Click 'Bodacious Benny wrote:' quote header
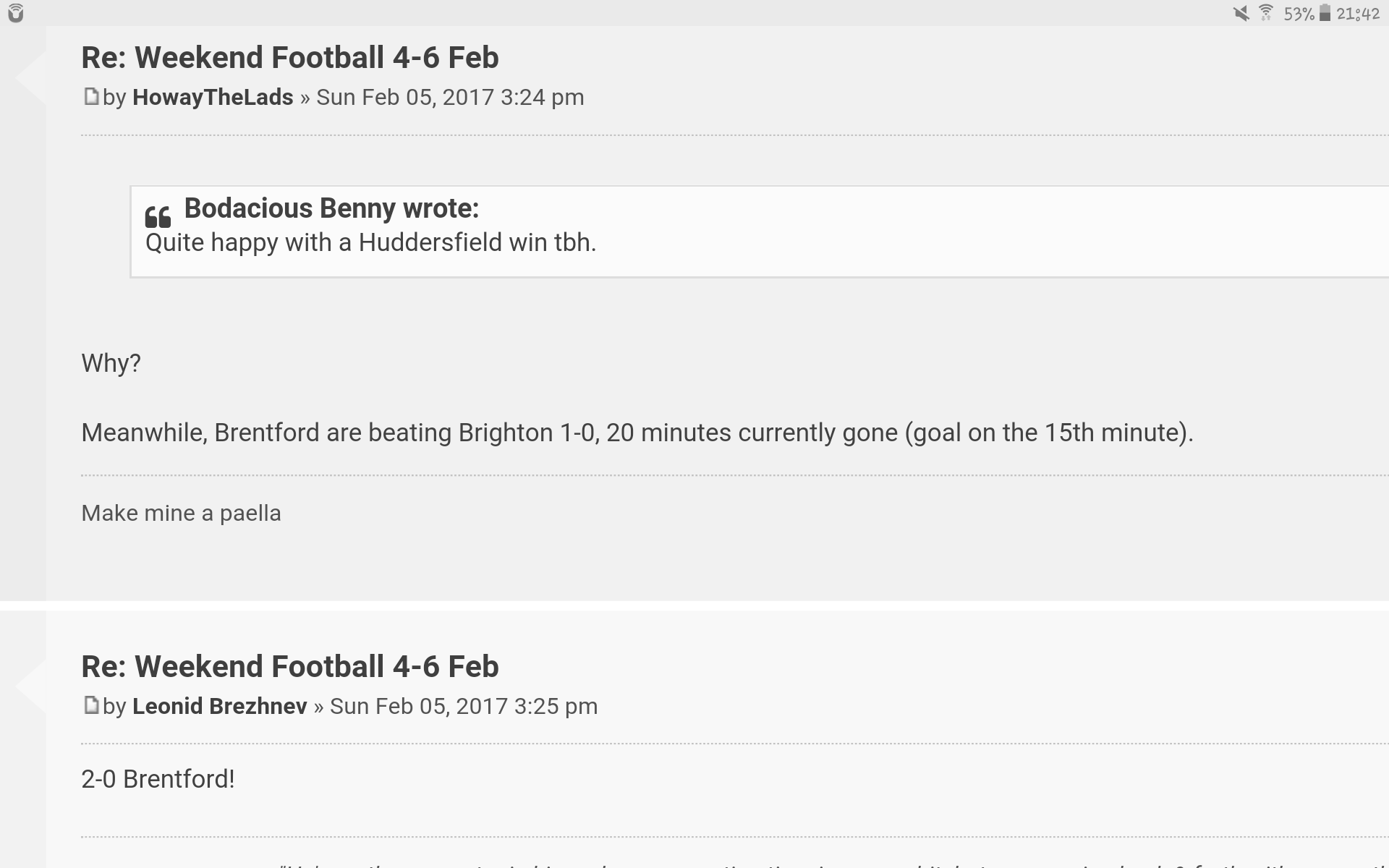Image resolution: width=1389 pixels, height=868 pixels. click(x=331, y=208)
